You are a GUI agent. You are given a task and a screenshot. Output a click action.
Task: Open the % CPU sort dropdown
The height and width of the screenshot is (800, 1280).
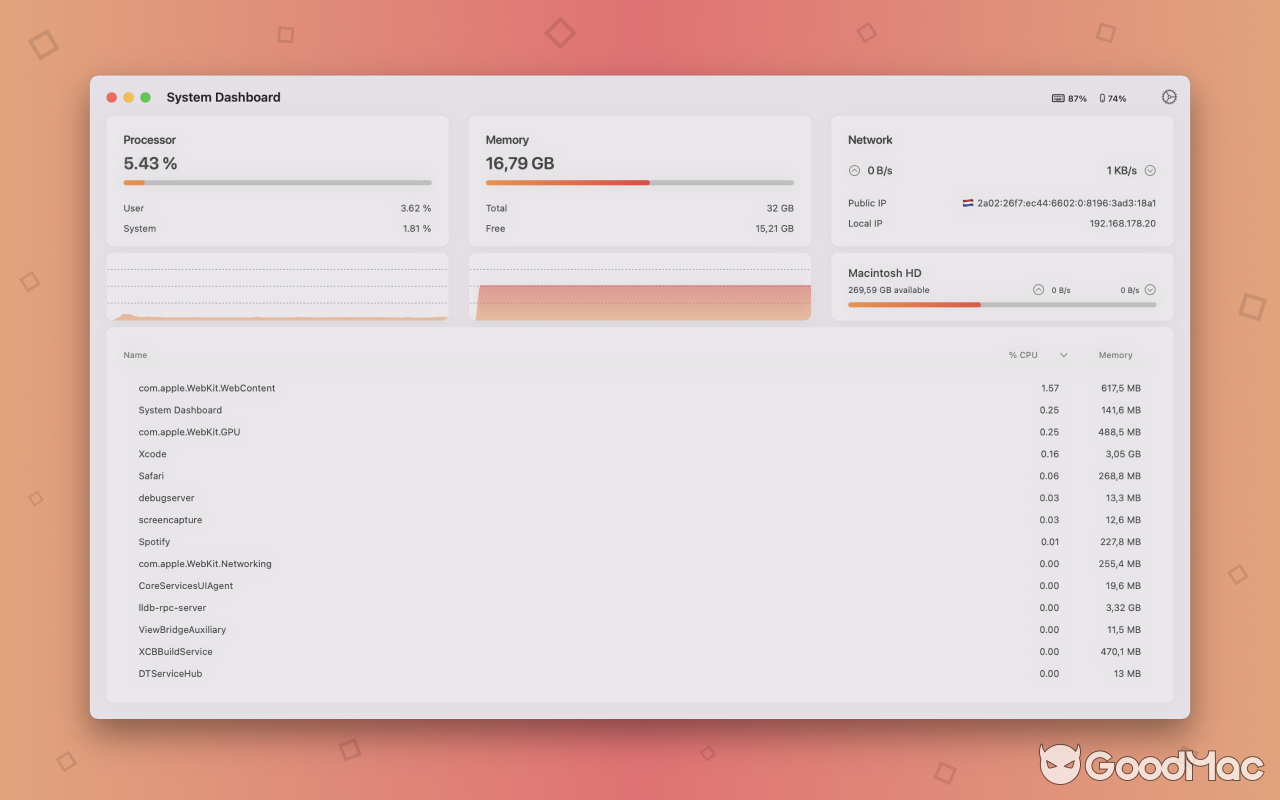[1063, 354]
